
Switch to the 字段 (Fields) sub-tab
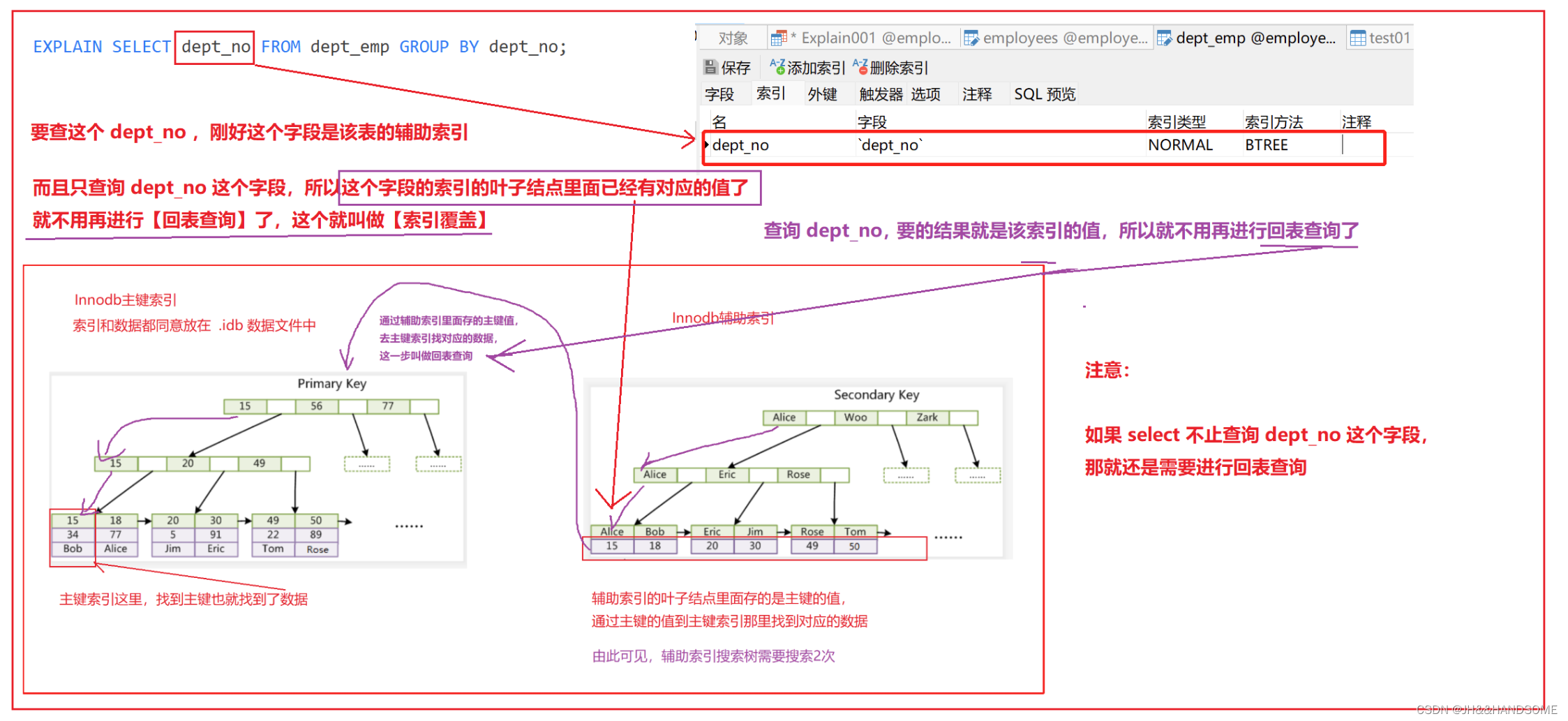point(719,94)
